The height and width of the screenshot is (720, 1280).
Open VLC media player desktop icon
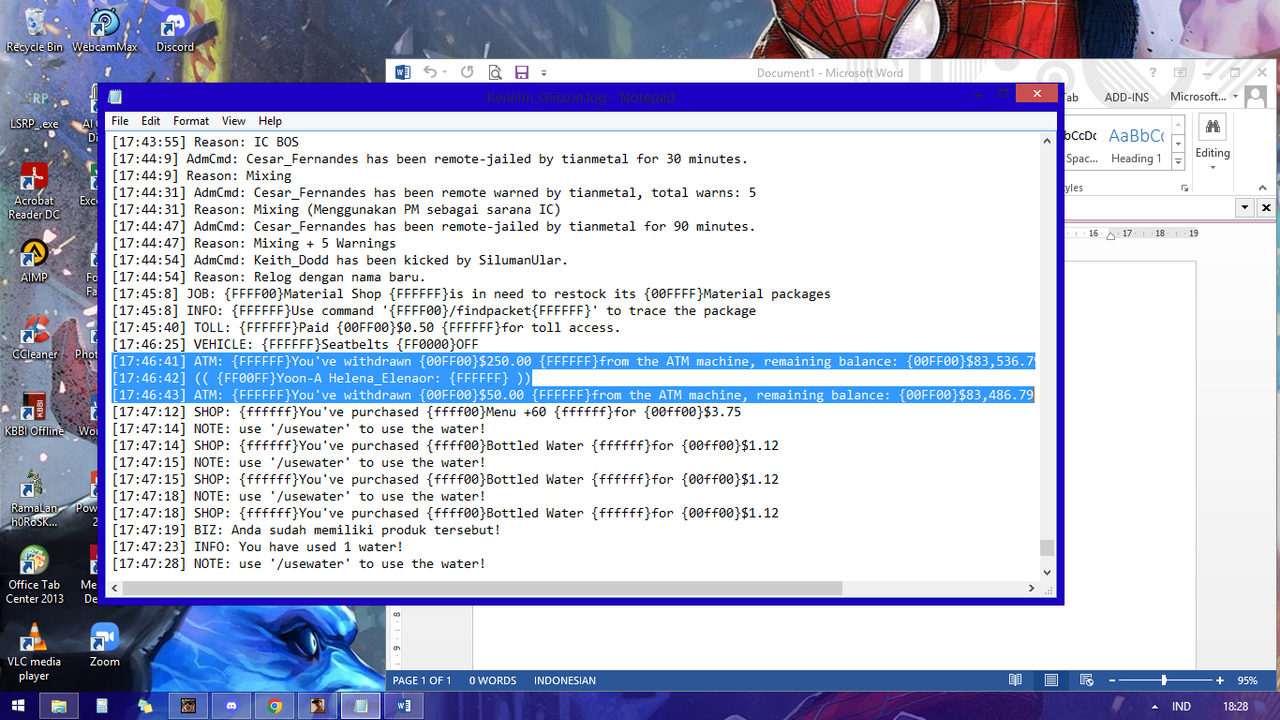pos(34,652)
